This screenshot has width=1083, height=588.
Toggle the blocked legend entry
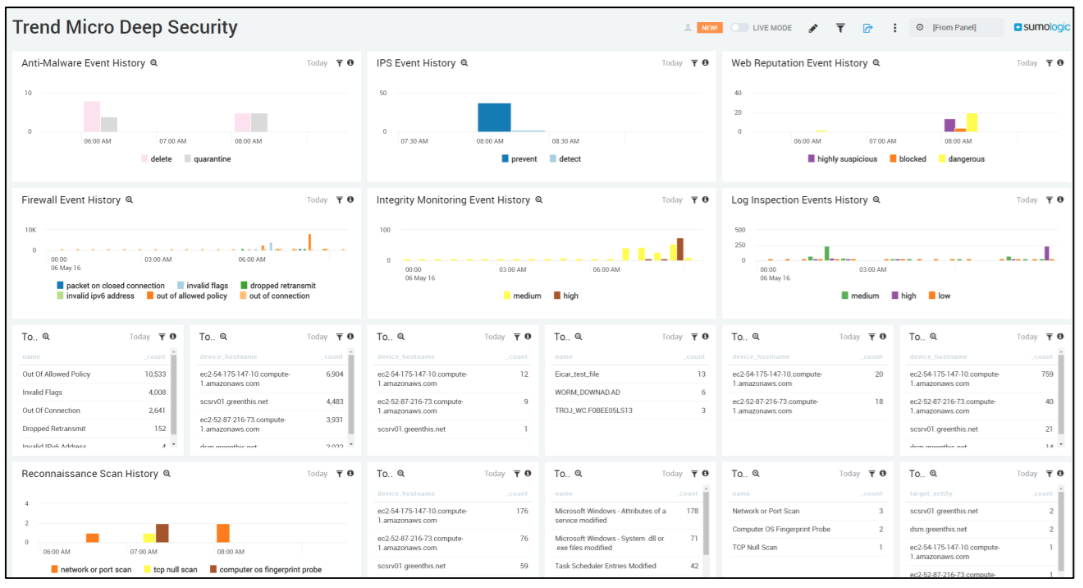pyautogui.click(x=908, y=159)
